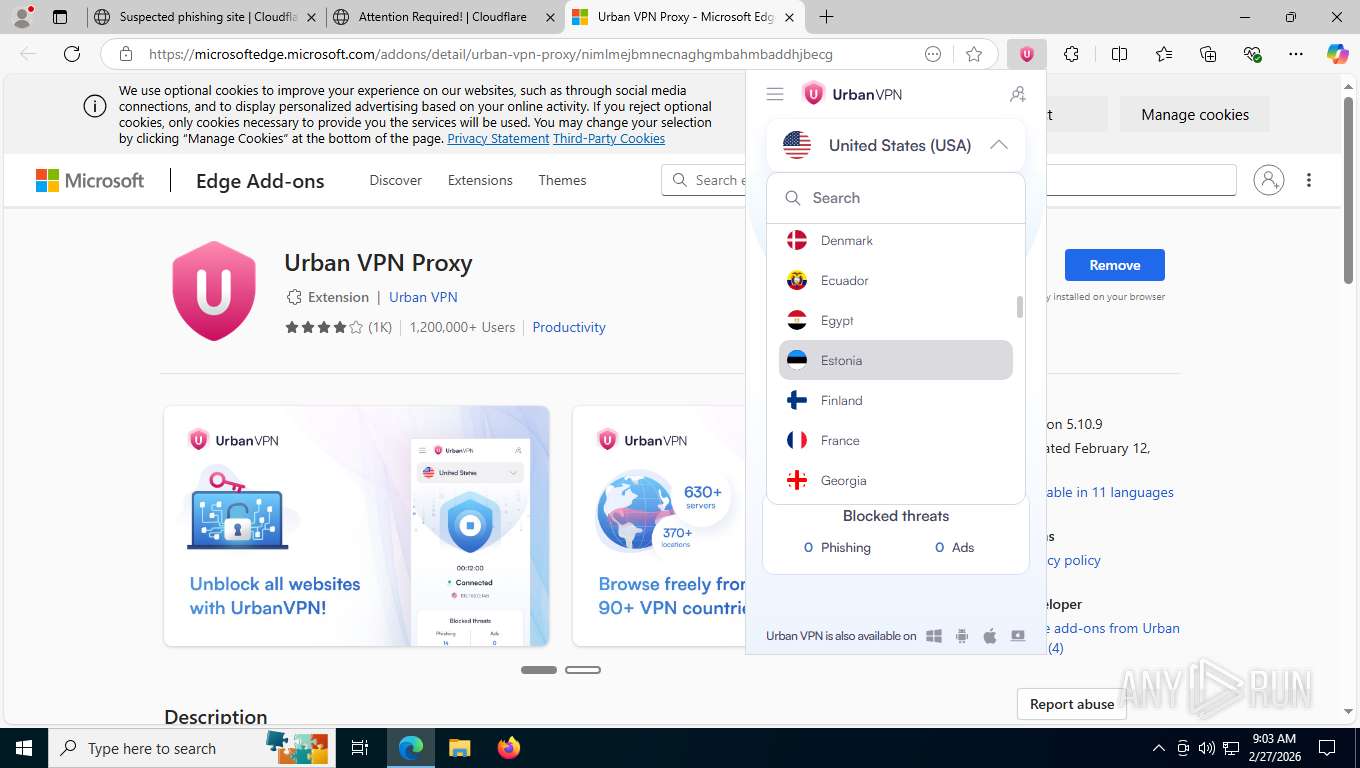Image resolution: width=1360 pixels, height=768 pixels.
Task: Click the Apple platform icon in Urban VPN
Action: (x=990, y=636)
